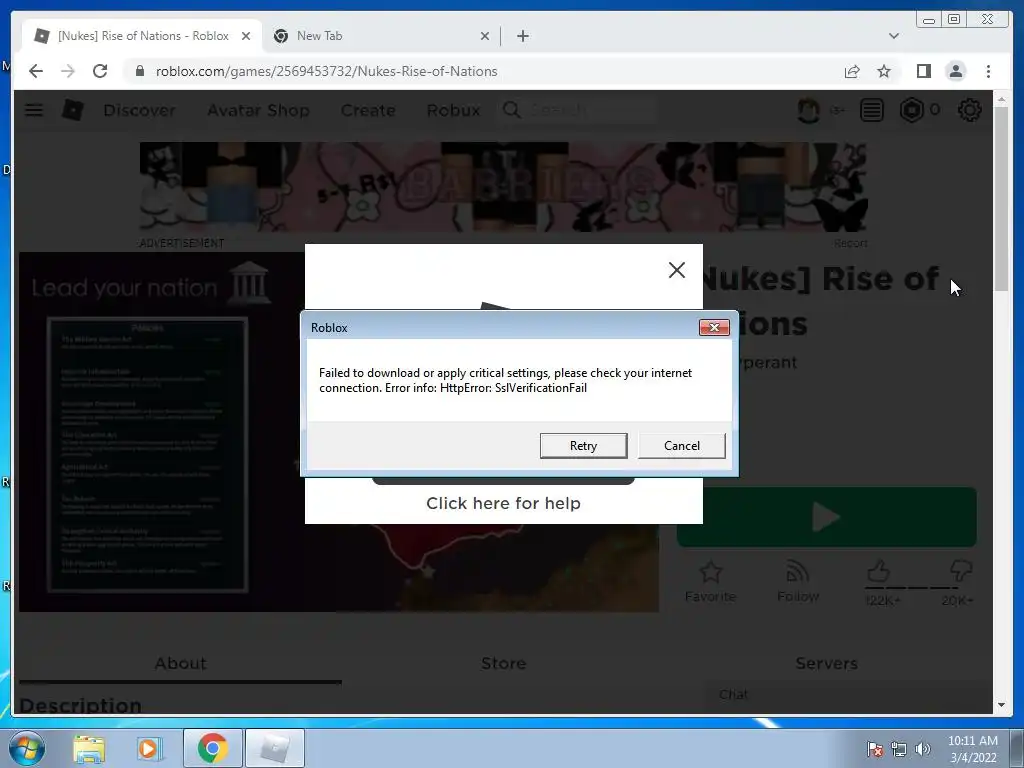The height and width of the screenshot is (768, 1024).
Task: Click the scrollbar down arrow
Action: (1001, 705)
